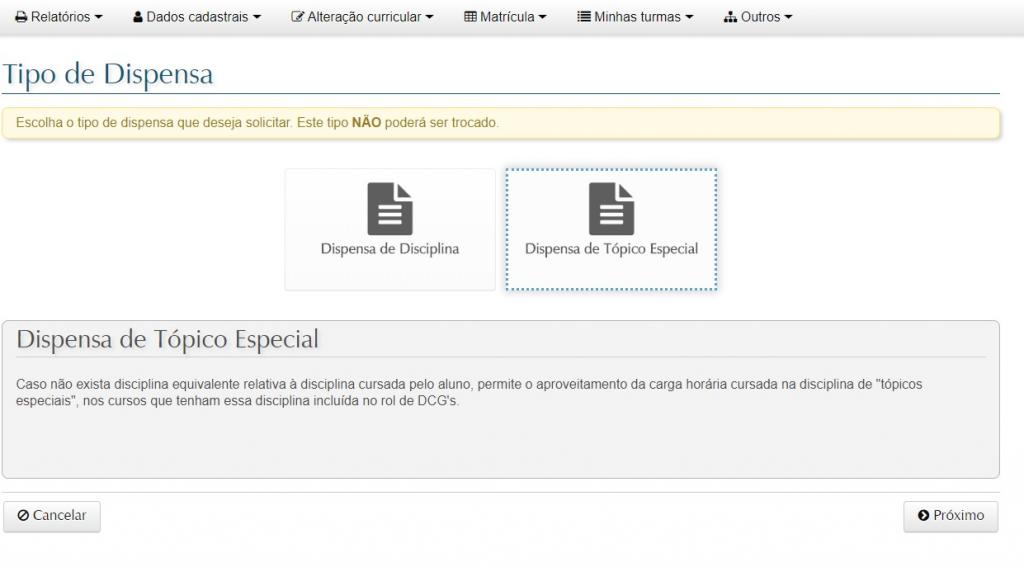Expand the Matrícula dropdown caret
1024x567 pixels.
[x=543, y=18]
